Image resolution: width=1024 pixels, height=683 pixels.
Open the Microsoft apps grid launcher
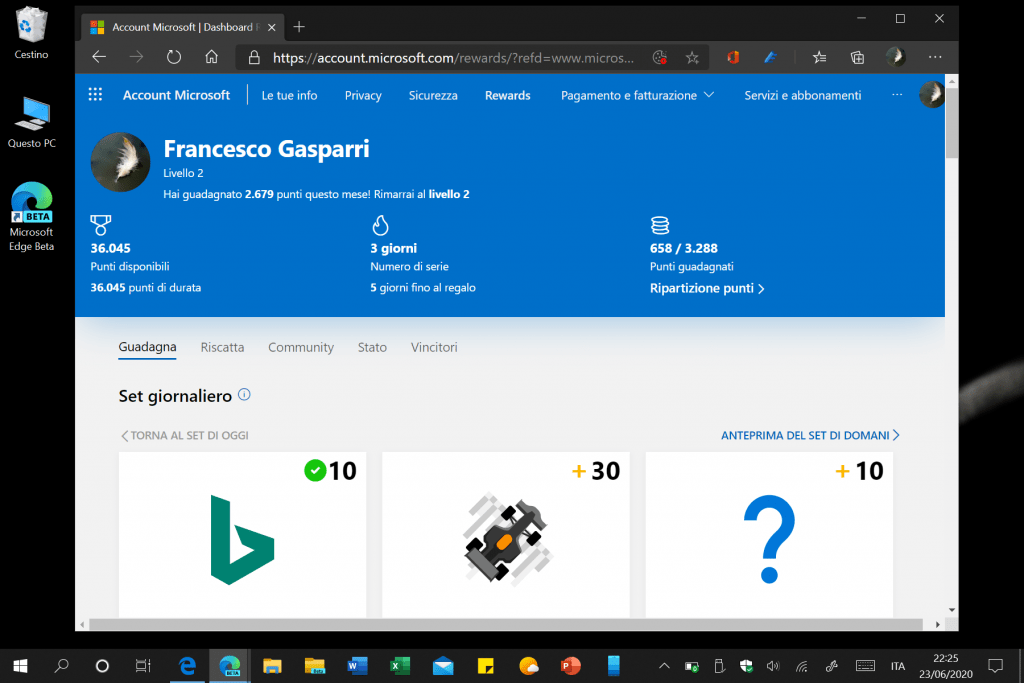tap(95, 95)
